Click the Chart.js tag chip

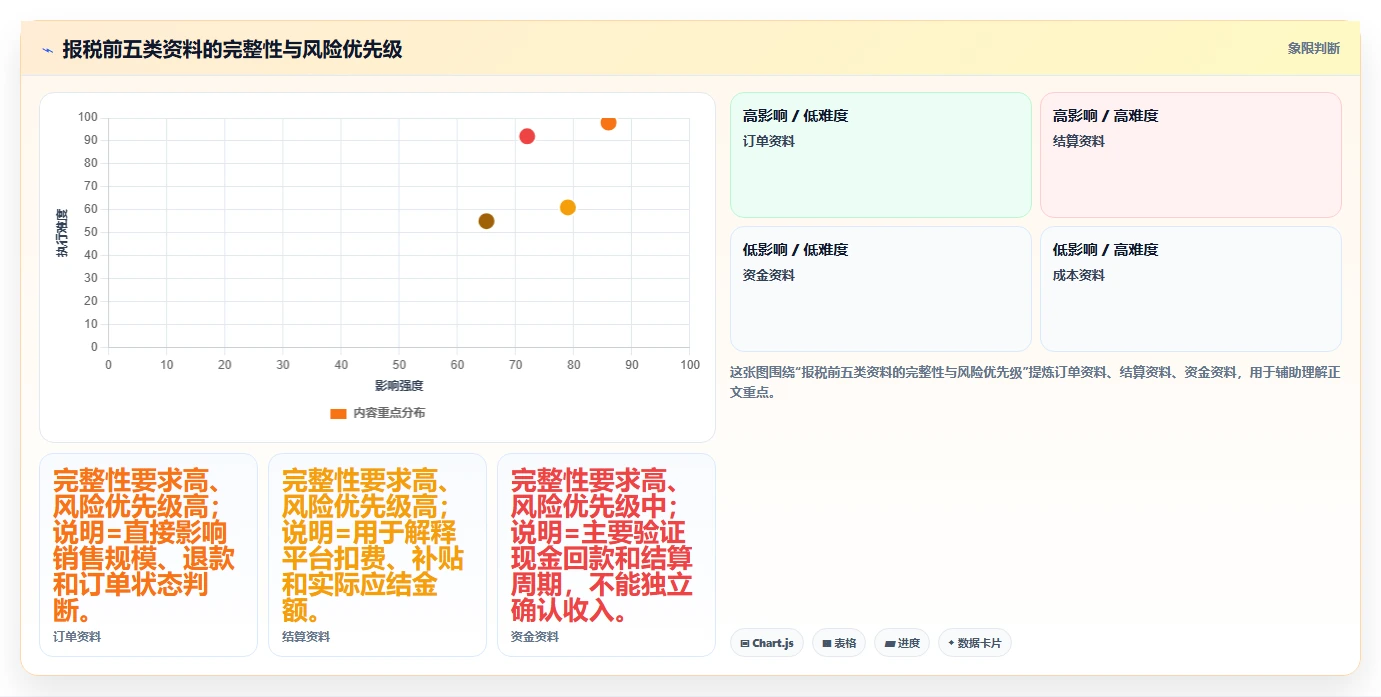point(767,643)
